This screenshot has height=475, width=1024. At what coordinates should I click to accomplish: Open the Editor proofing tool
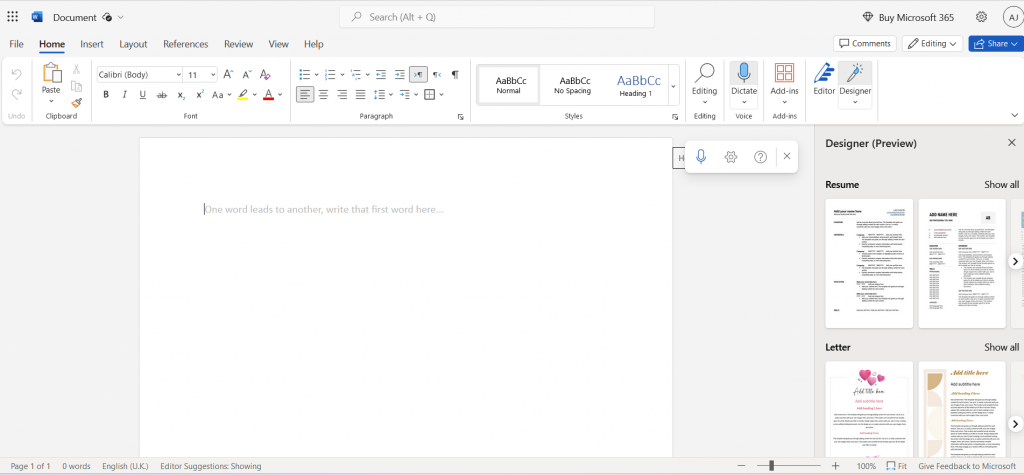pos(824,79)
